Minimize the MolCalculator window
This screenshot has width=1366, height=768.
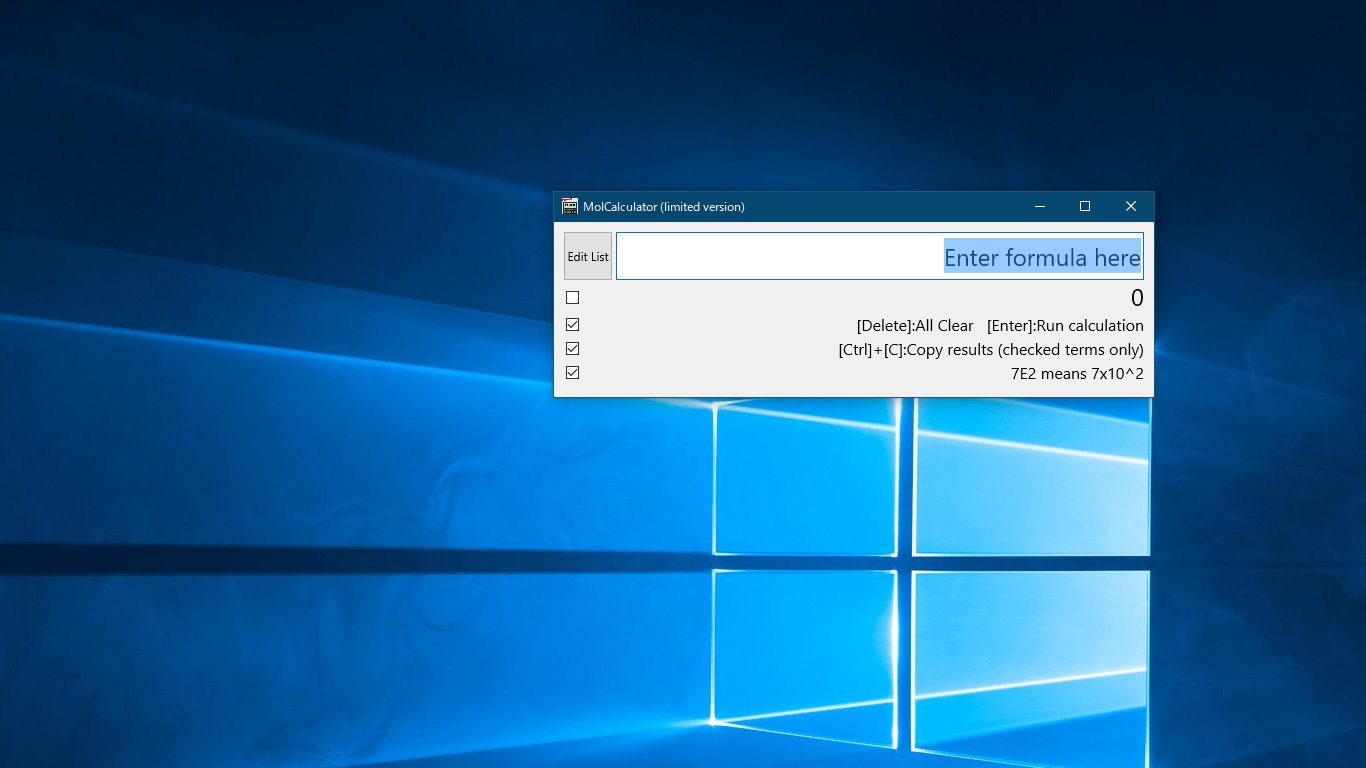pyautogui.click(x=1040, y=206)
